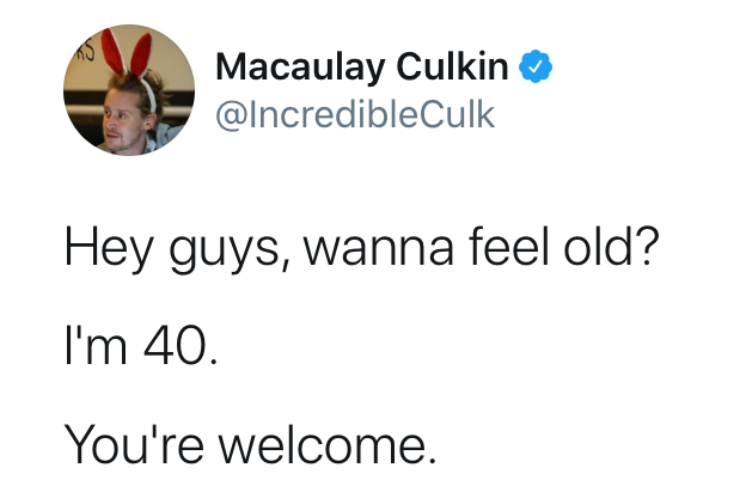The image size is (750, 500).
Task: Click the word "Macaulay" in the name
Action: (x=298, y=69)
